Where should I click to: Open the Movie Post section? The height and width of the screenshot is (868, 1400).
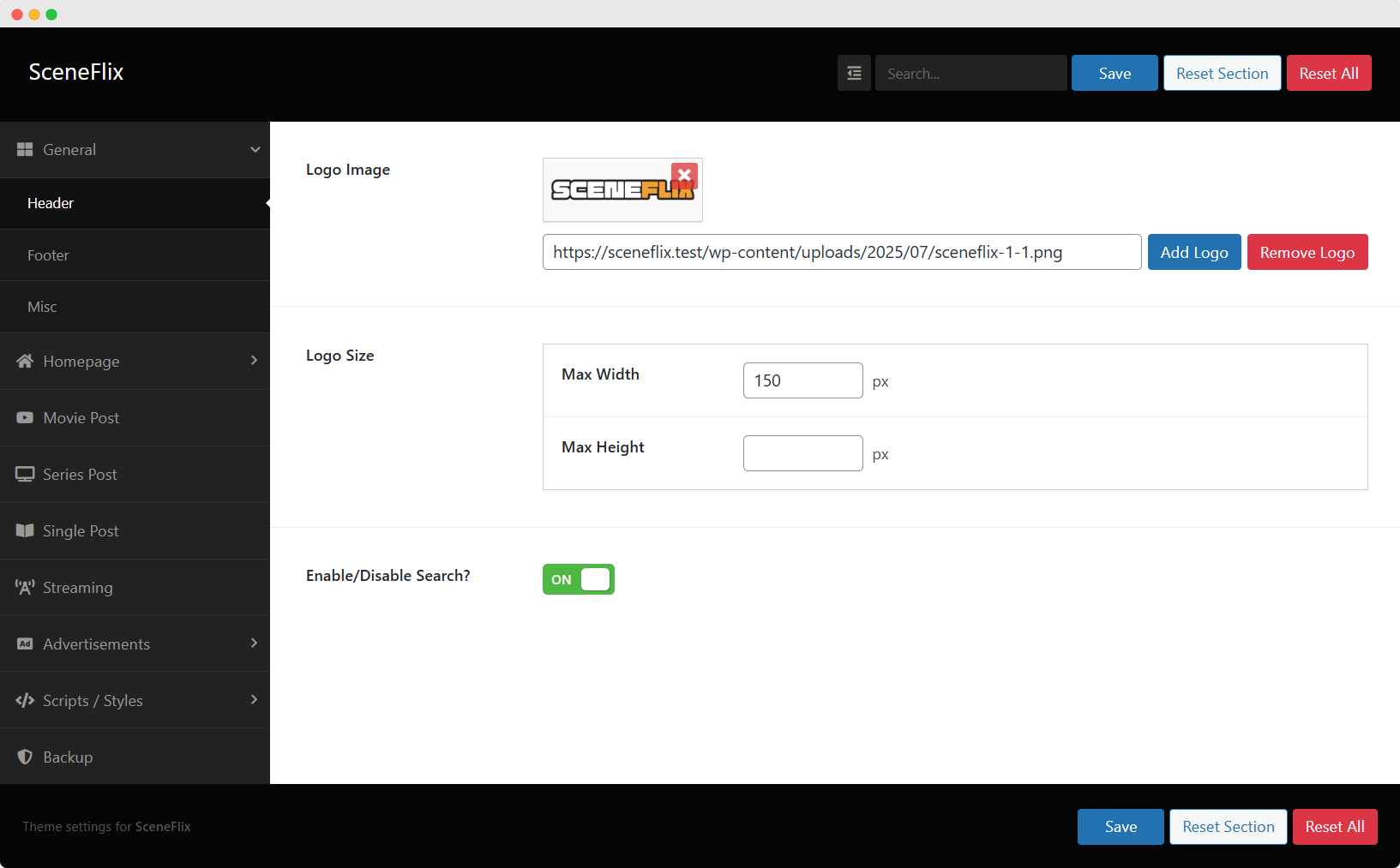(x=135, y=417)
